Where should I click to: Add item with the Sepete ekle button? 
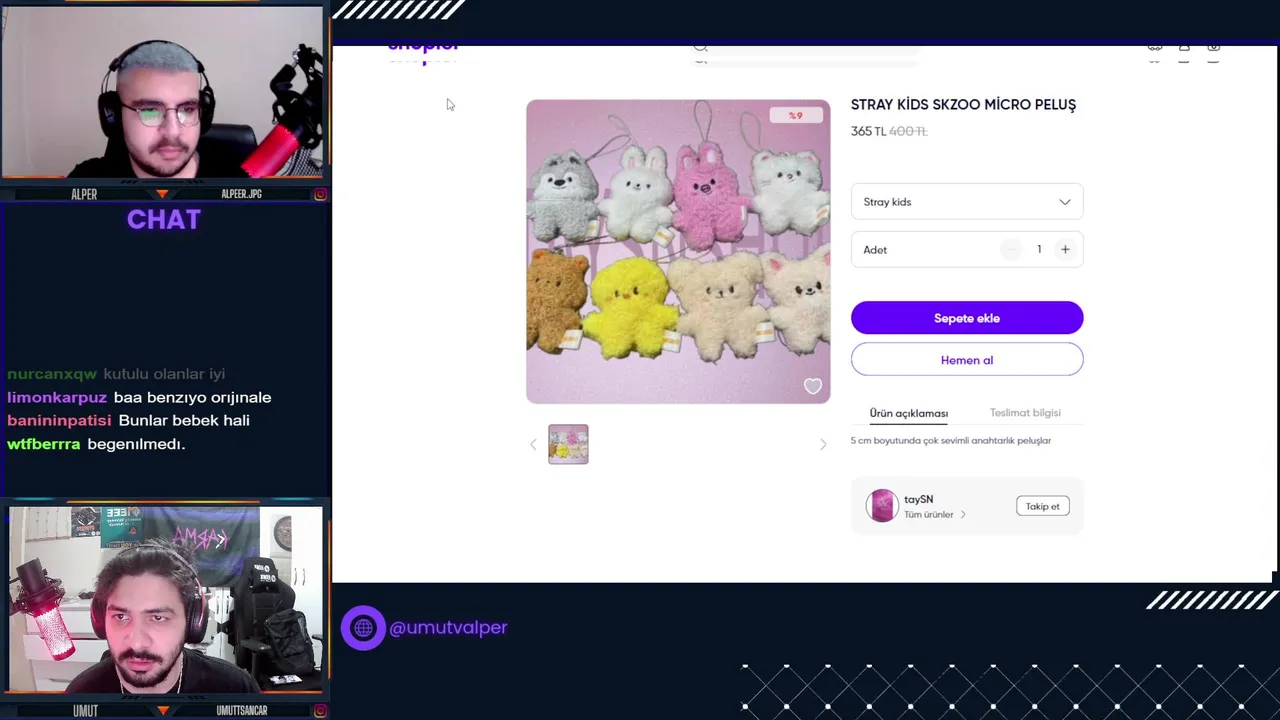[x=967, y=318]
